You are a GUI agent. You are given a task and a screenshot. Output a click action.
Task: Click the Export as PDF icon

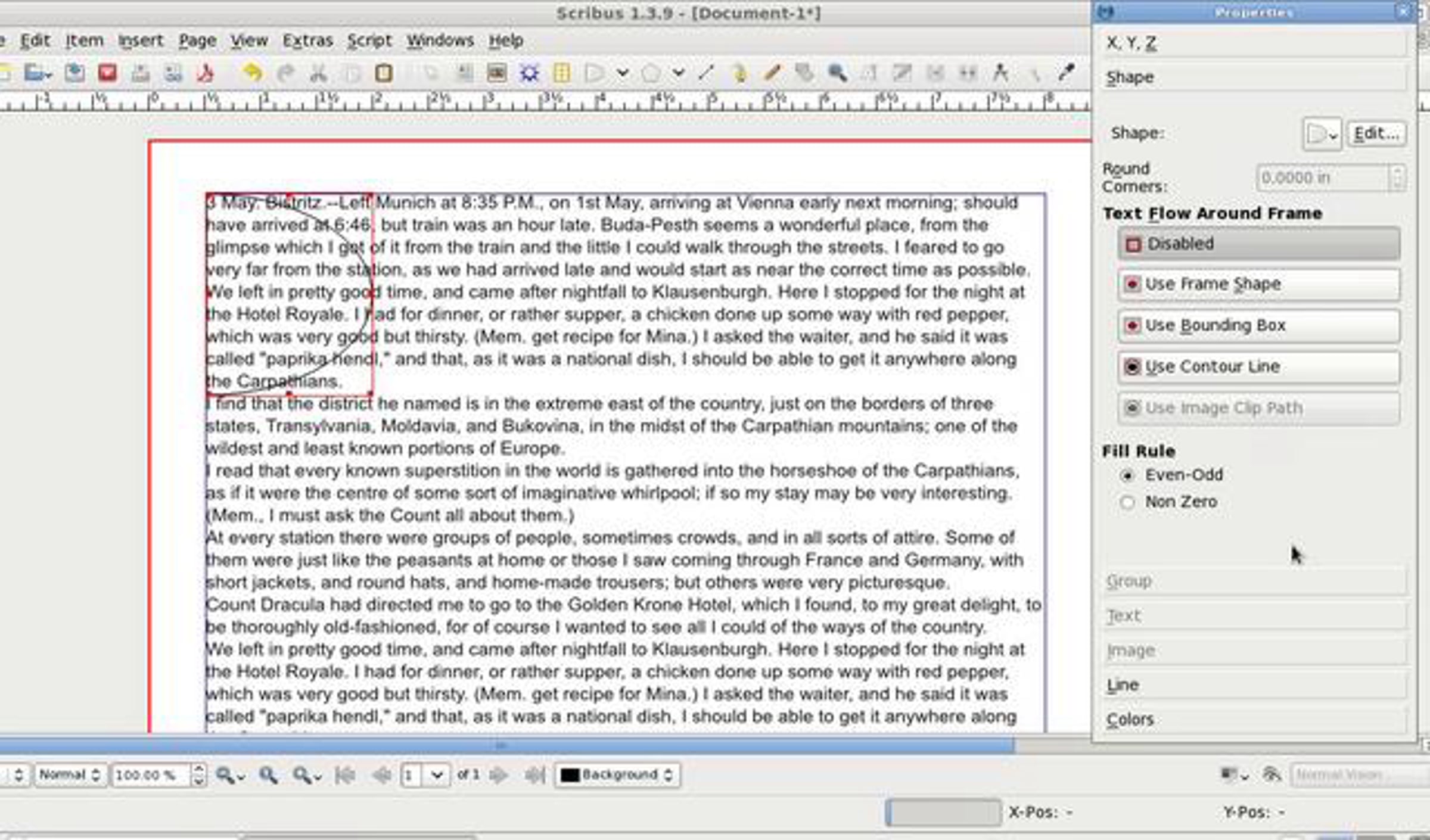tap(206, 73)
